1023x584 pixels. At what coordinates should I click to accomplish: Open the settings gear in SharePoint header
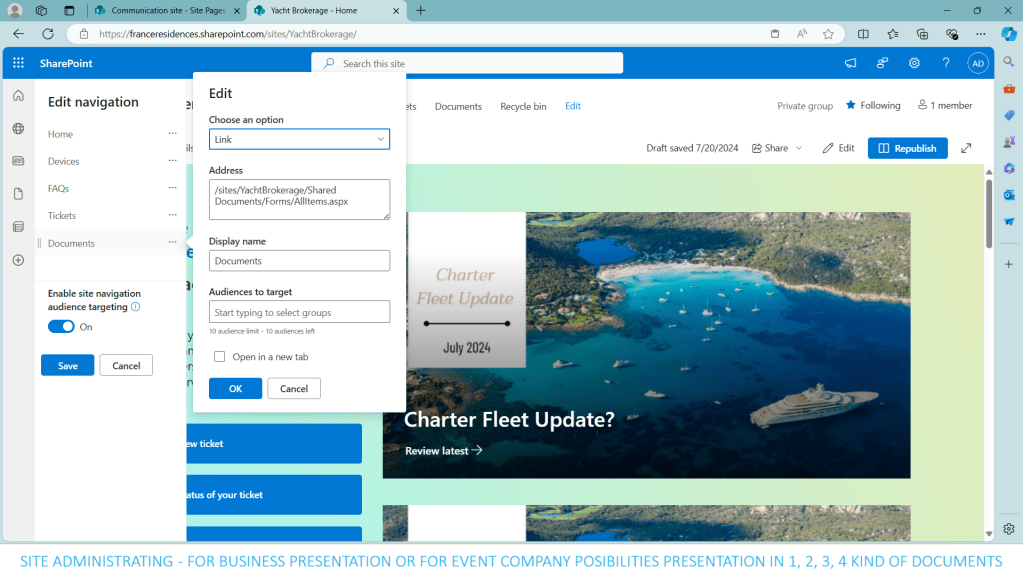click(914, 63)
